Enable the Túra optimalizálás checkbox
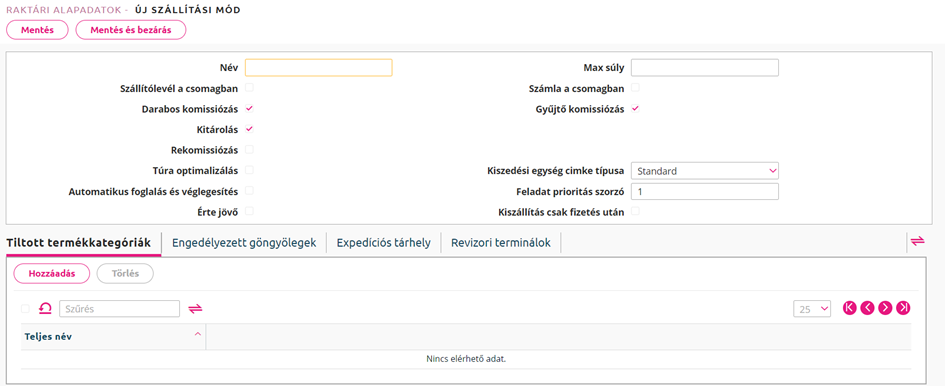The height and width of the screenshot is (386, 945). (x=250, y=170)
